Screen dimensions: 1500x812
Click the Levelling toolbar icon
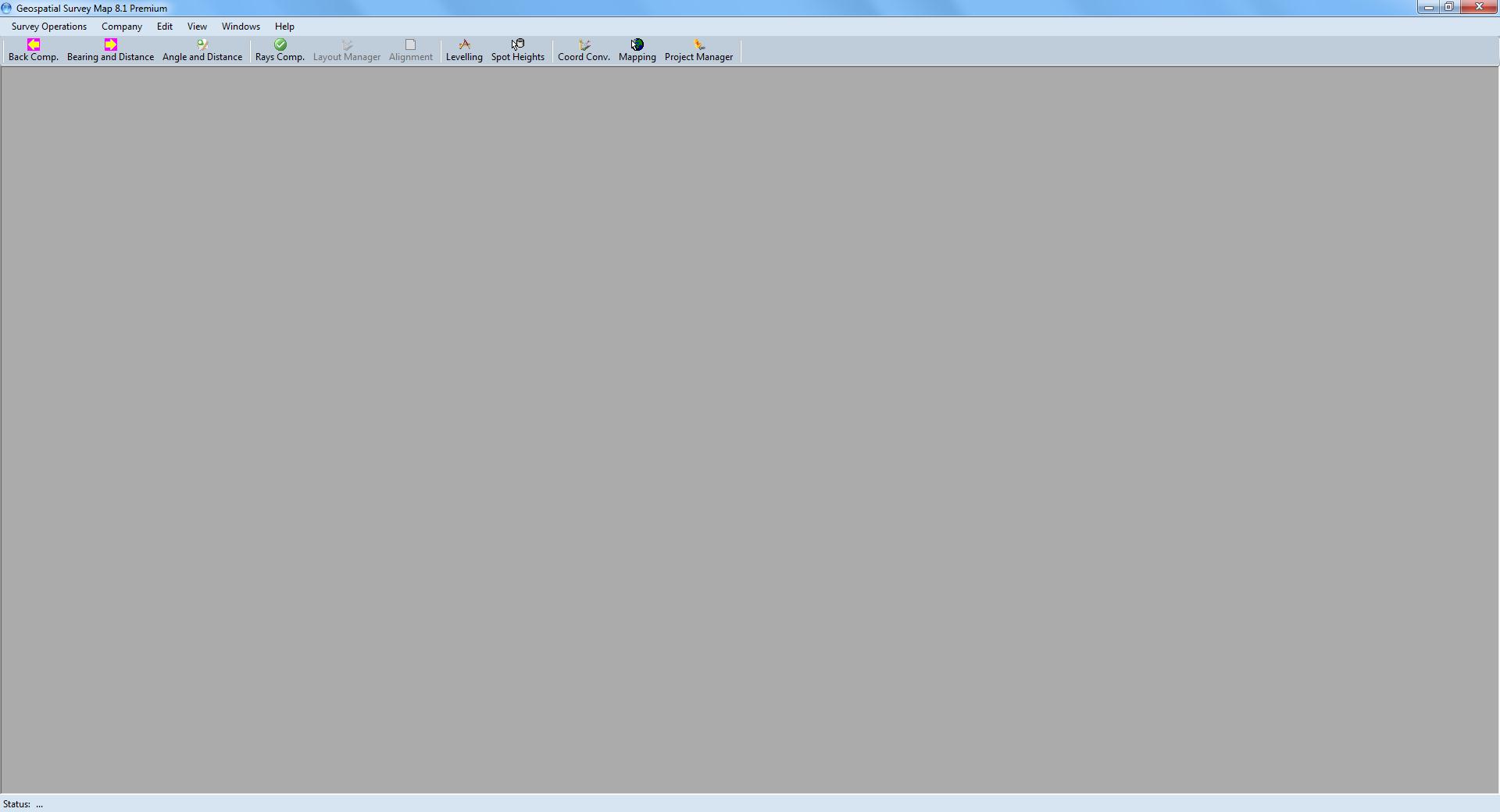click(464, 51)
